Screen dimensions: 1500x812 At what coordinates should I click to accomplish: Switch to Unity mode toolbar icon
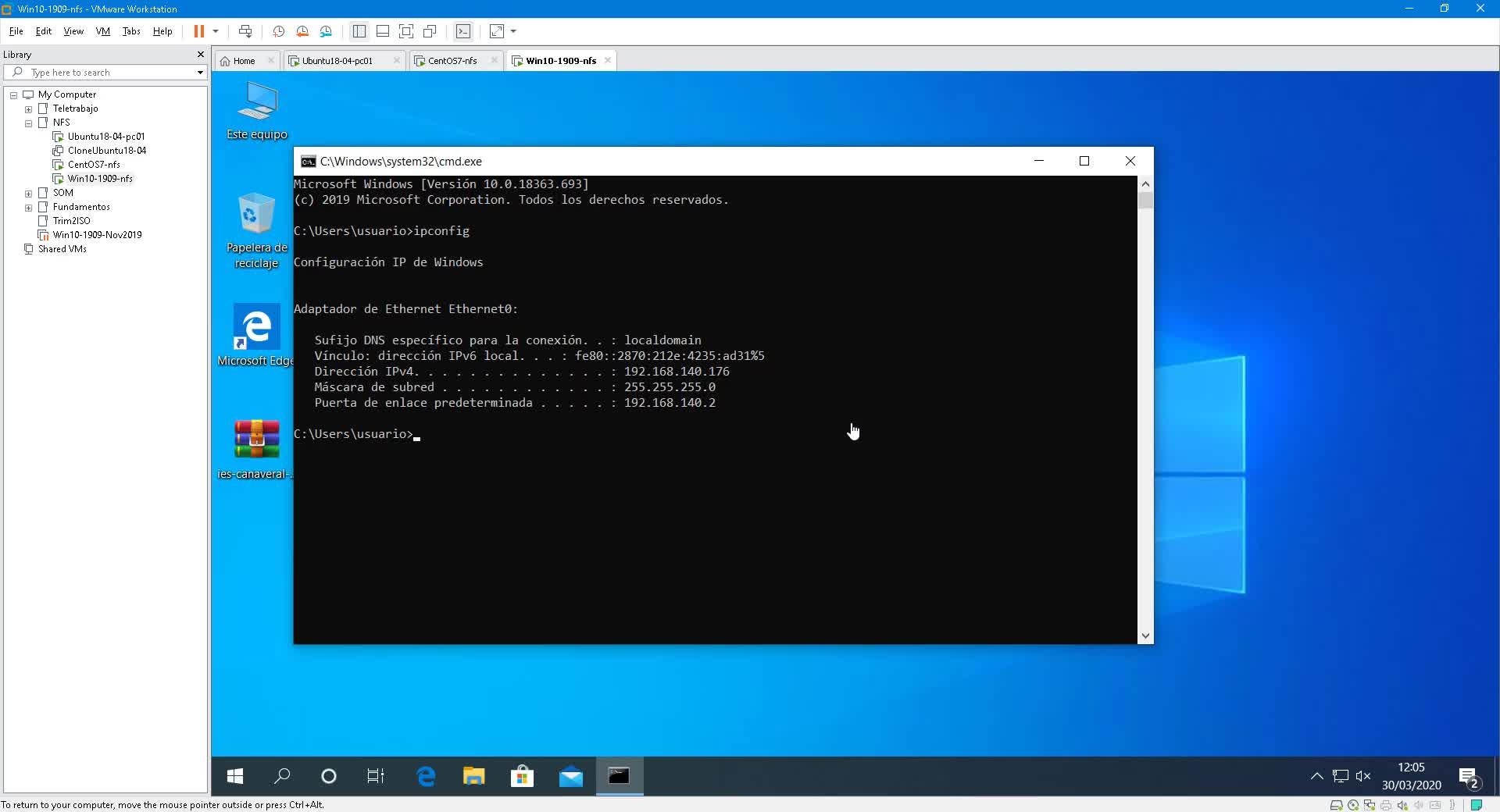point(430,31)
